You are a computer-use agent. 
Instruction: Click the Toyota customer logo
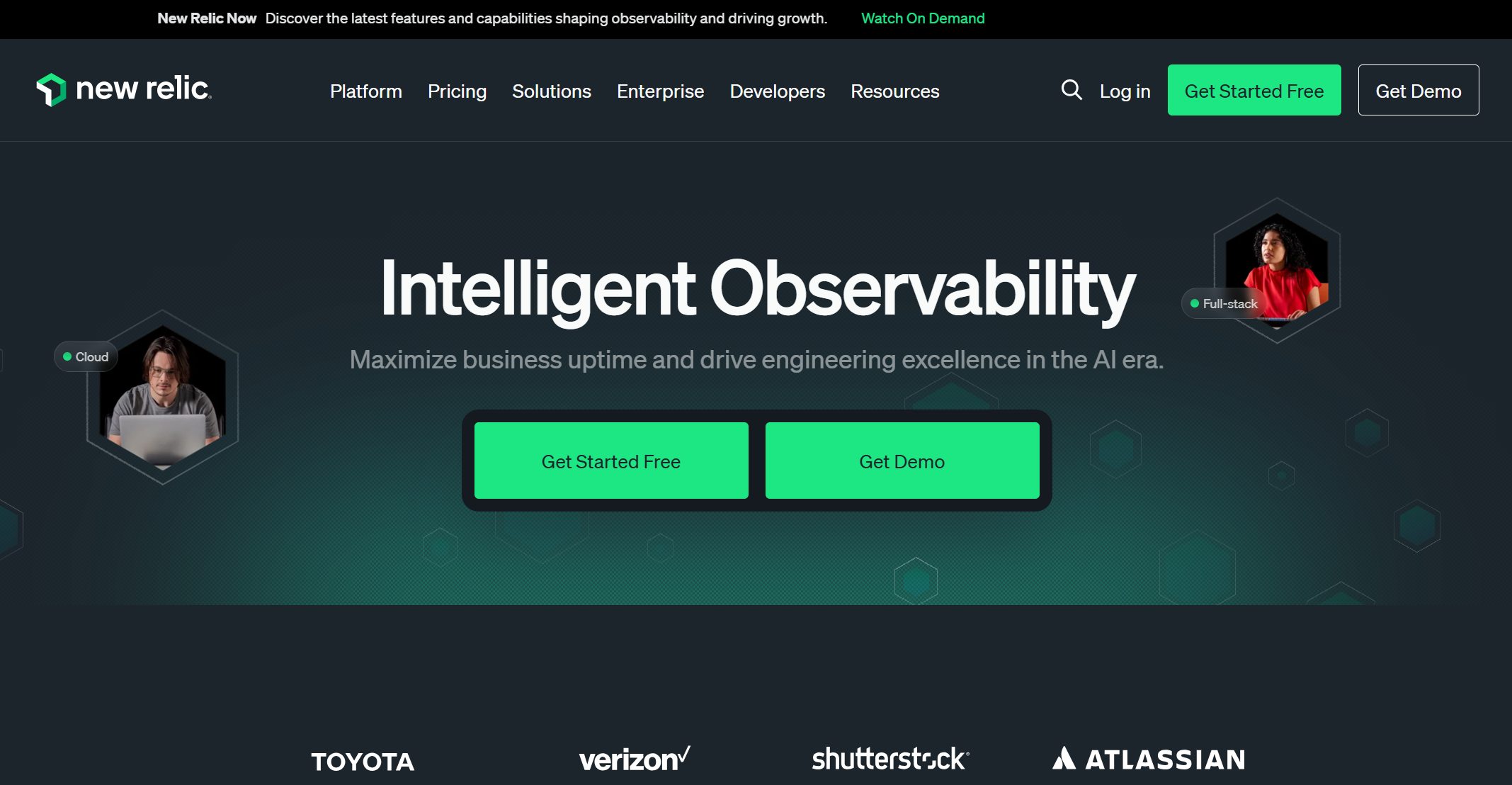(x=363, y=762)
